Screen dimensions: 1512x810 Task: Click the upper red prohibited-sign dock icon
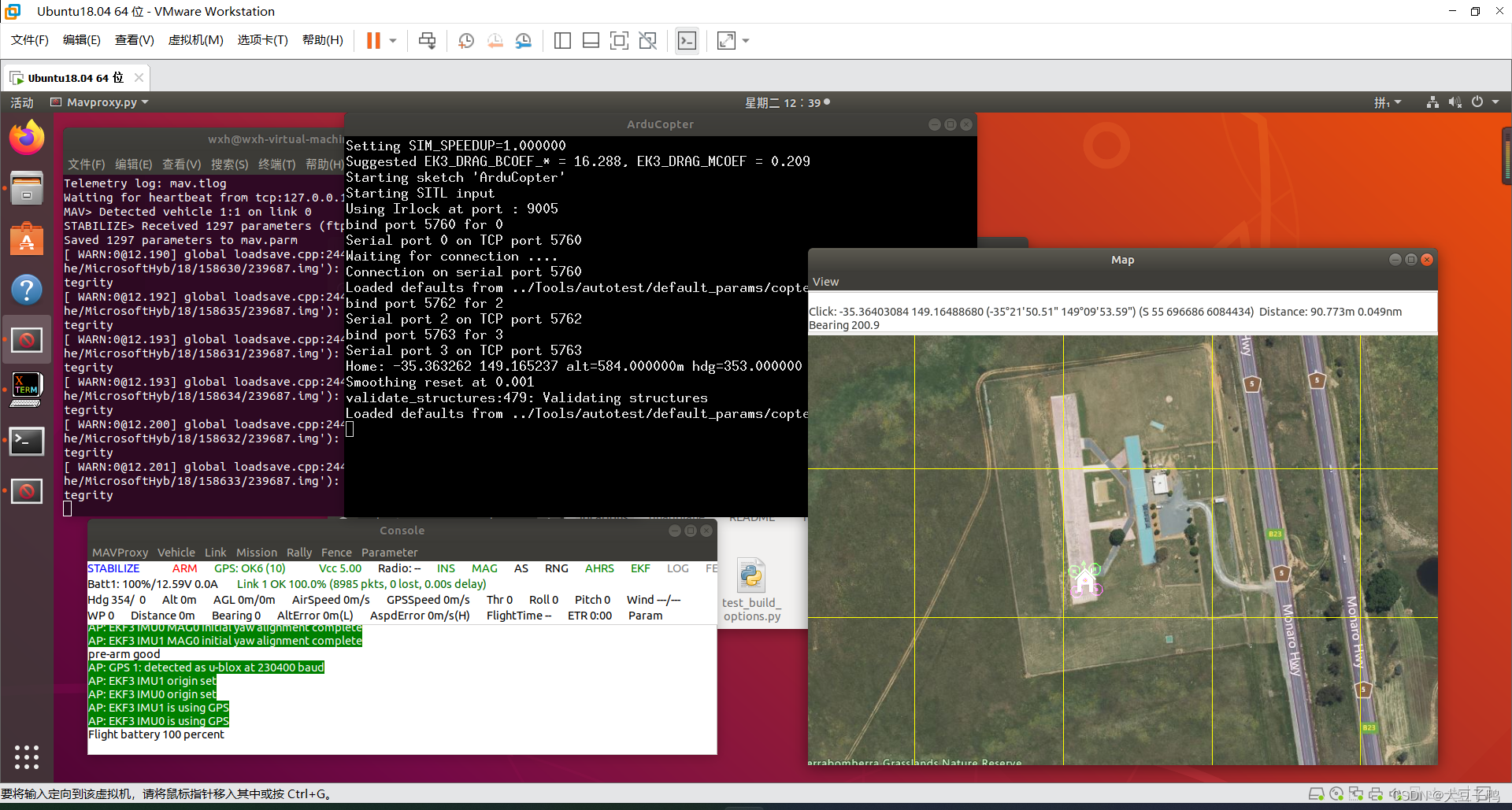[27, 339]
